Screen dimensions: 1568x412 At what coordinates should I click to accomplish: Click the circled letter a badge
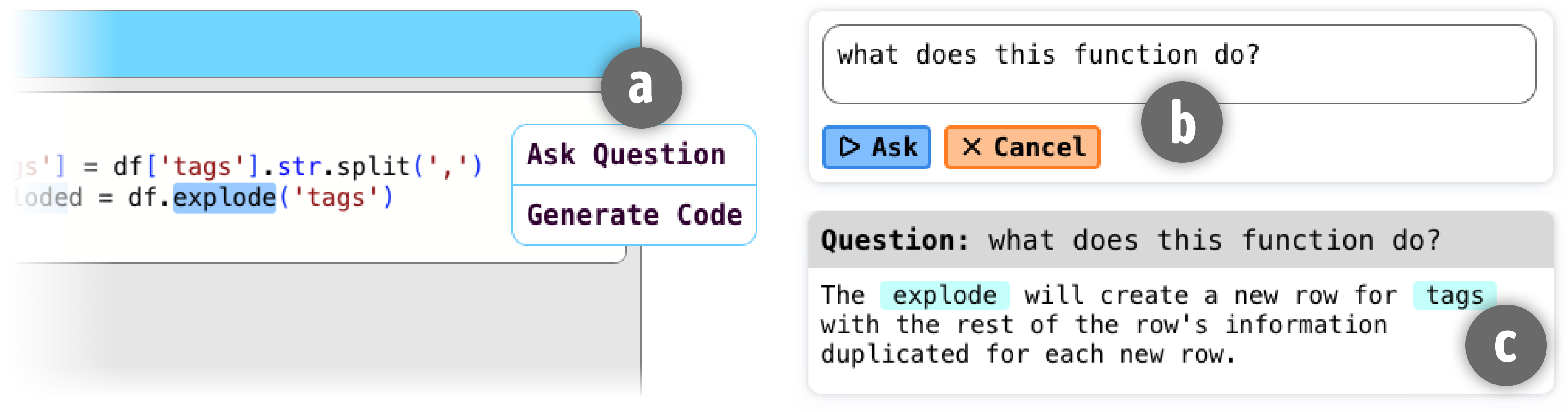(641, 88)
